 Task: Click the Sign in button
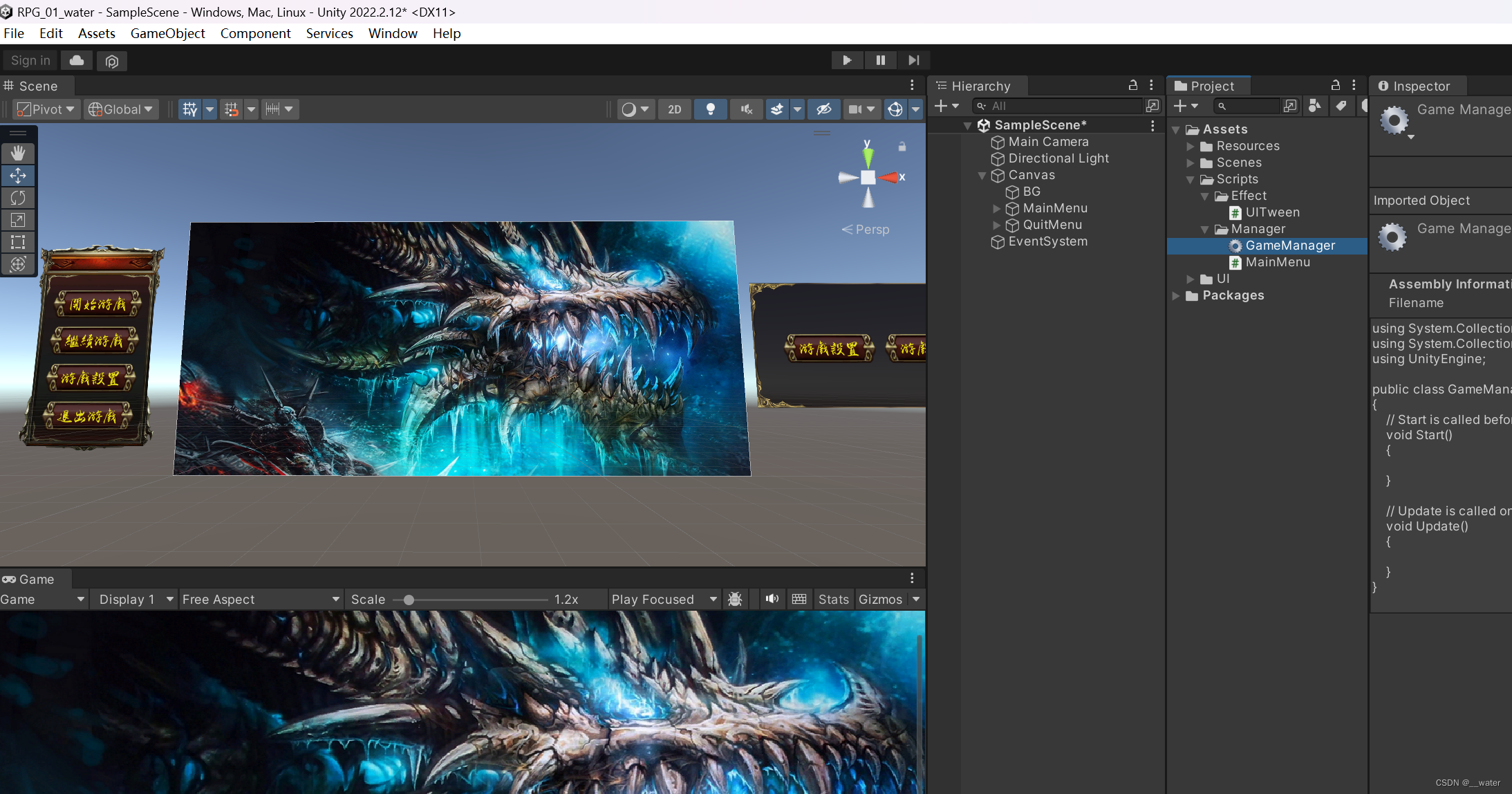click(30, 61)
